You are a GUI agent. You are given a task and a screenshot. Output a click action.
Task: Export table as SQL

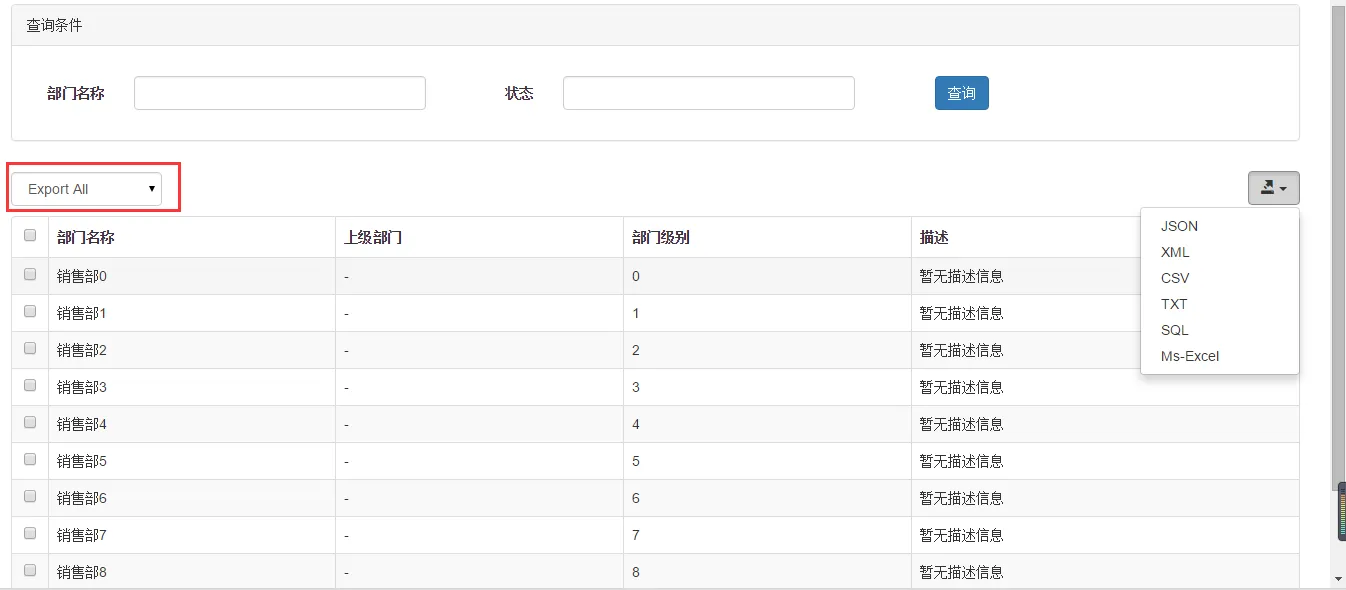[x=1175, y=330]
